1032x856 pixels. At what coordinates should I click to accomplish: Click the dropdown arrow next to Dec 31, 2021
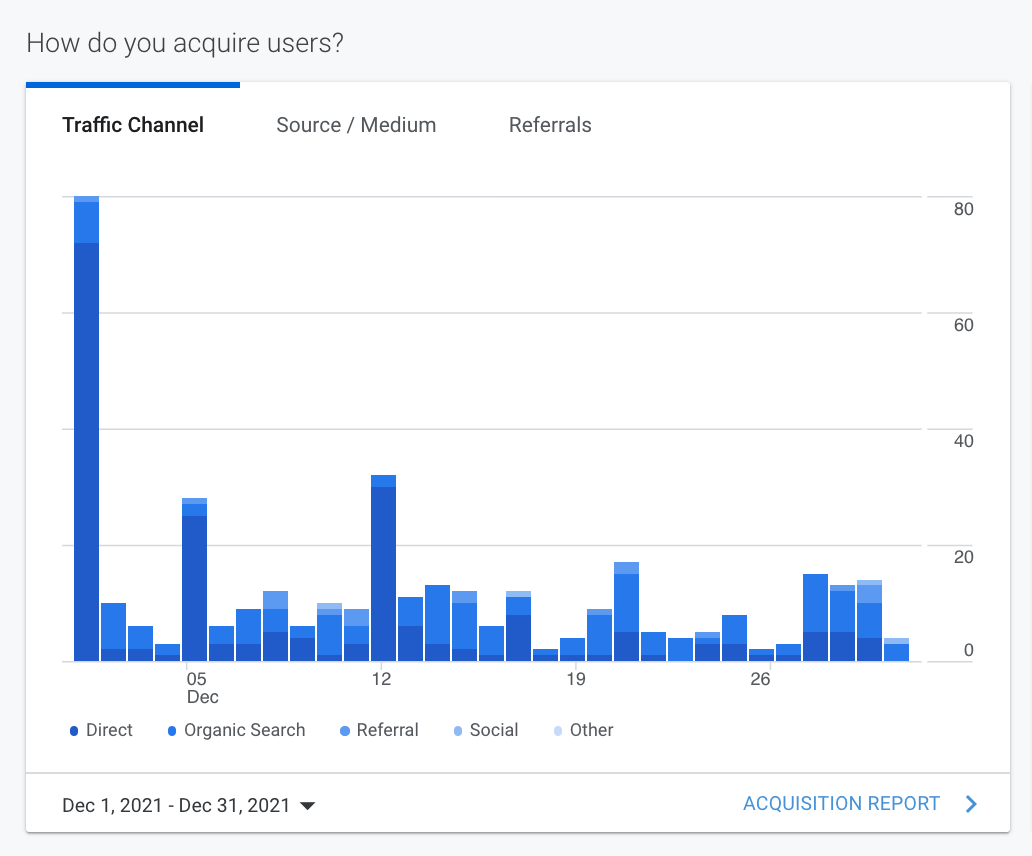(308, 806)
